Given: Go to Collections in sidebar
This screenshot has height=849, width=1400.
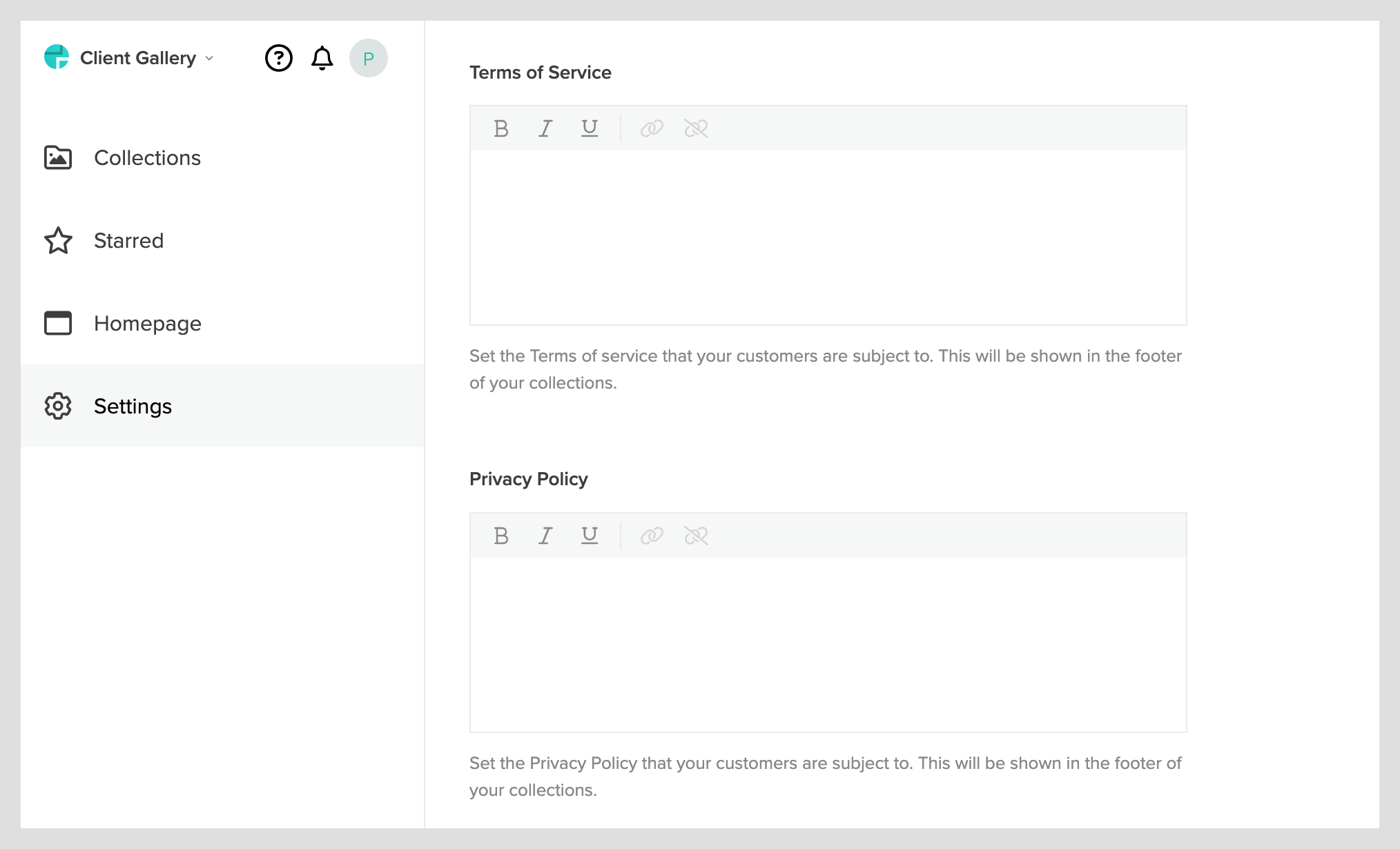Looking at the screenshot, I should pyautogui.click(x=147, y=158).
